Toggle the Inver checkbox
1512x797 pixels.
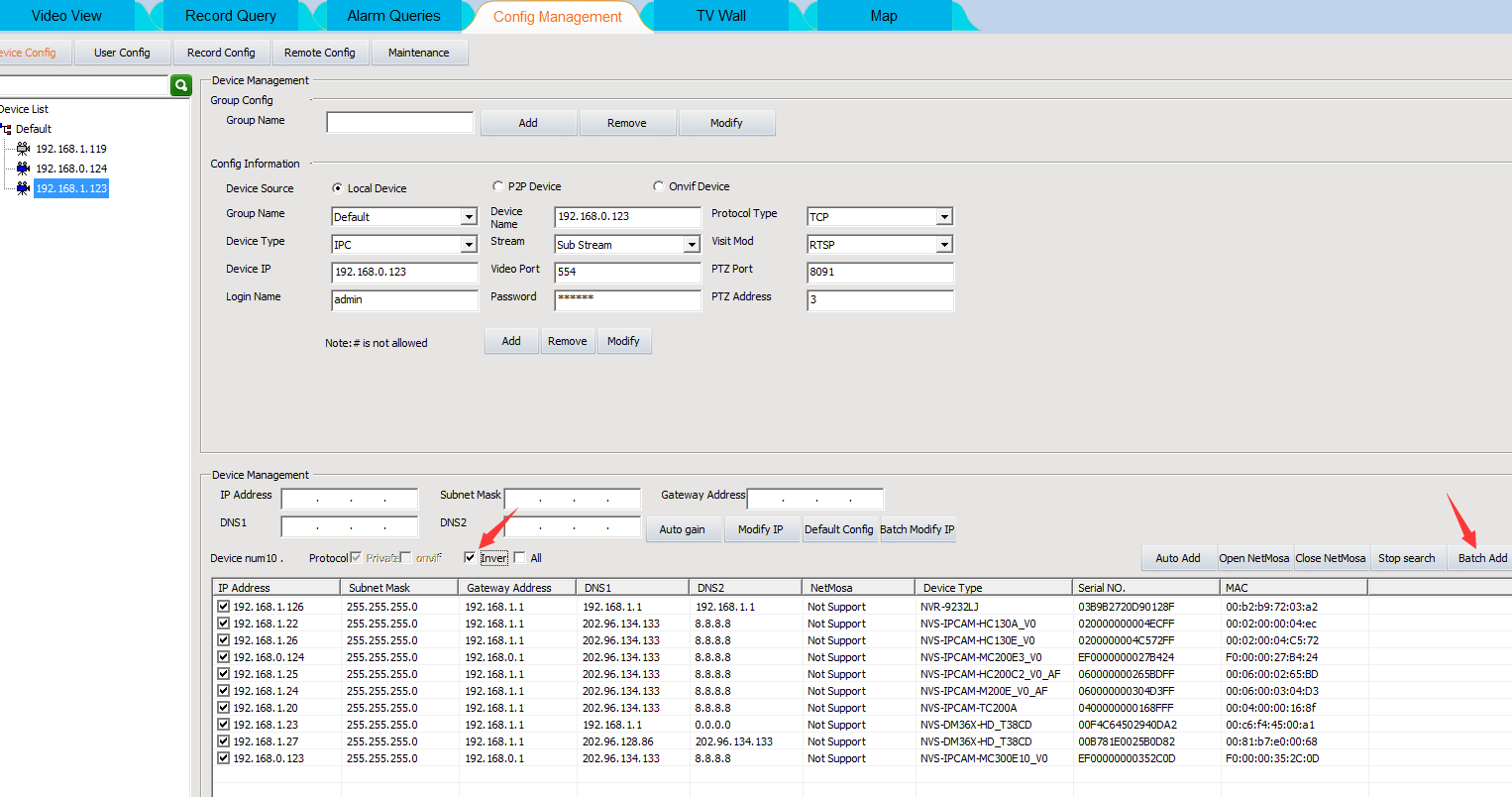coord(471,558)
